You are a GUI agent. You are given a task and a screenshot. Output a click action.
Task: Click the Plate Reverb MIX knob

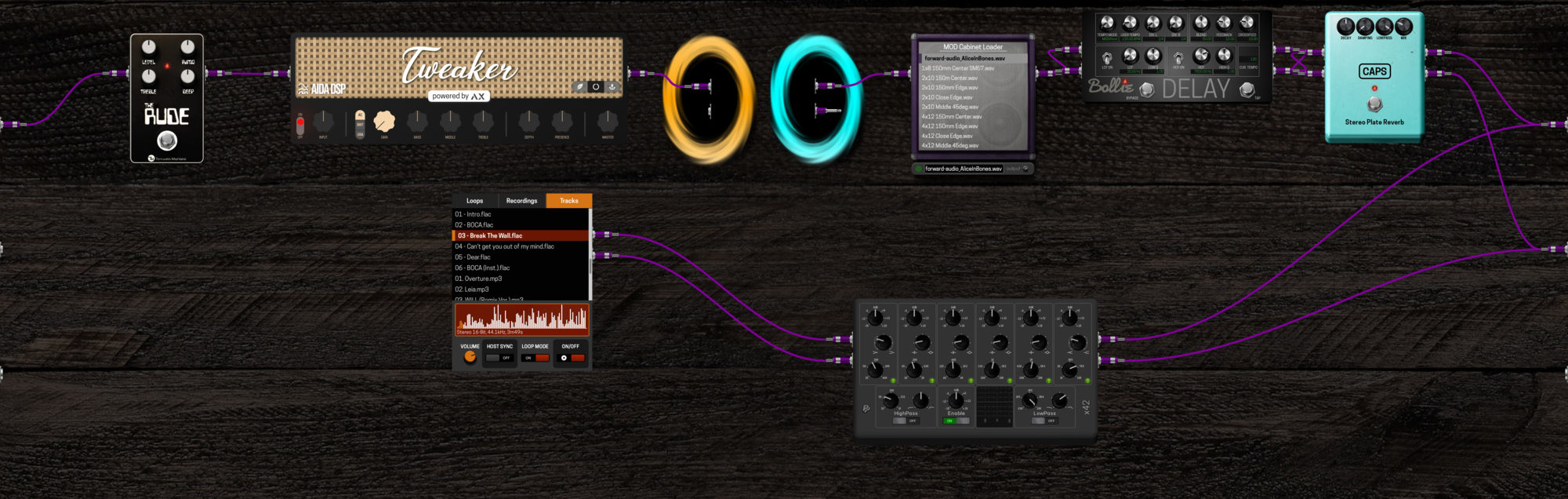(1403, 26)
